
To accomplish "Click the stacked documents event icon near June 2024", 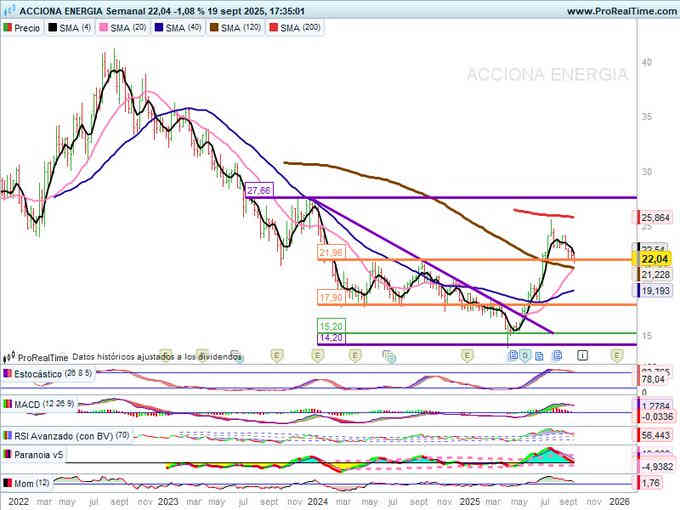I will click(x=389, y=356).
